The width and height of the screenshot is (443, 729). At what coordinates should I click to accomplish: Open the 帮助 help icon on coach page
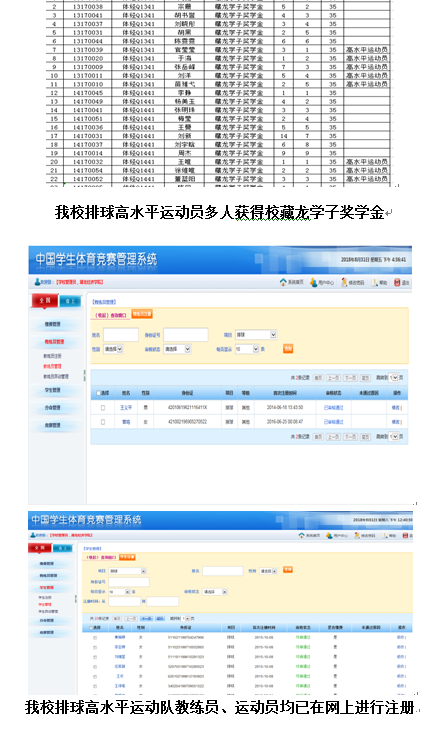(375, 282)
